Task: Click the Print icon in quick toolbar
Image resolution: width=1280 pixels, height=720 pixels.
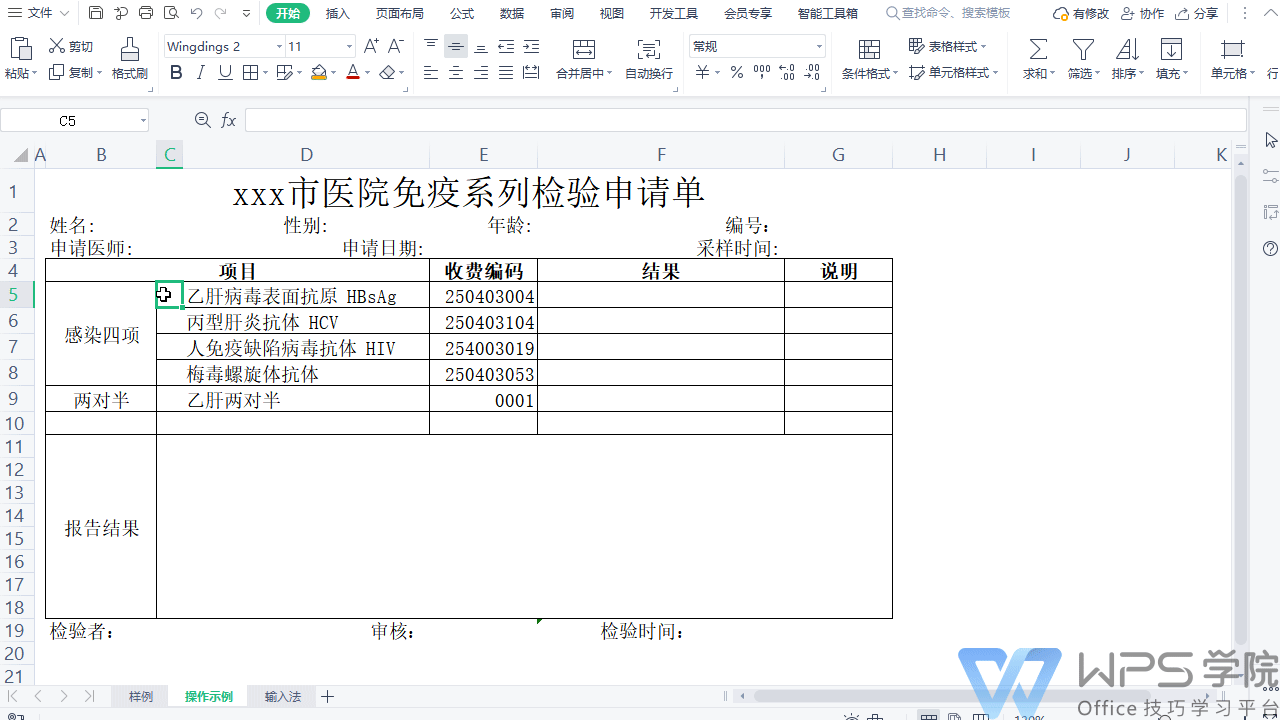Action: (x=146, y=13)
